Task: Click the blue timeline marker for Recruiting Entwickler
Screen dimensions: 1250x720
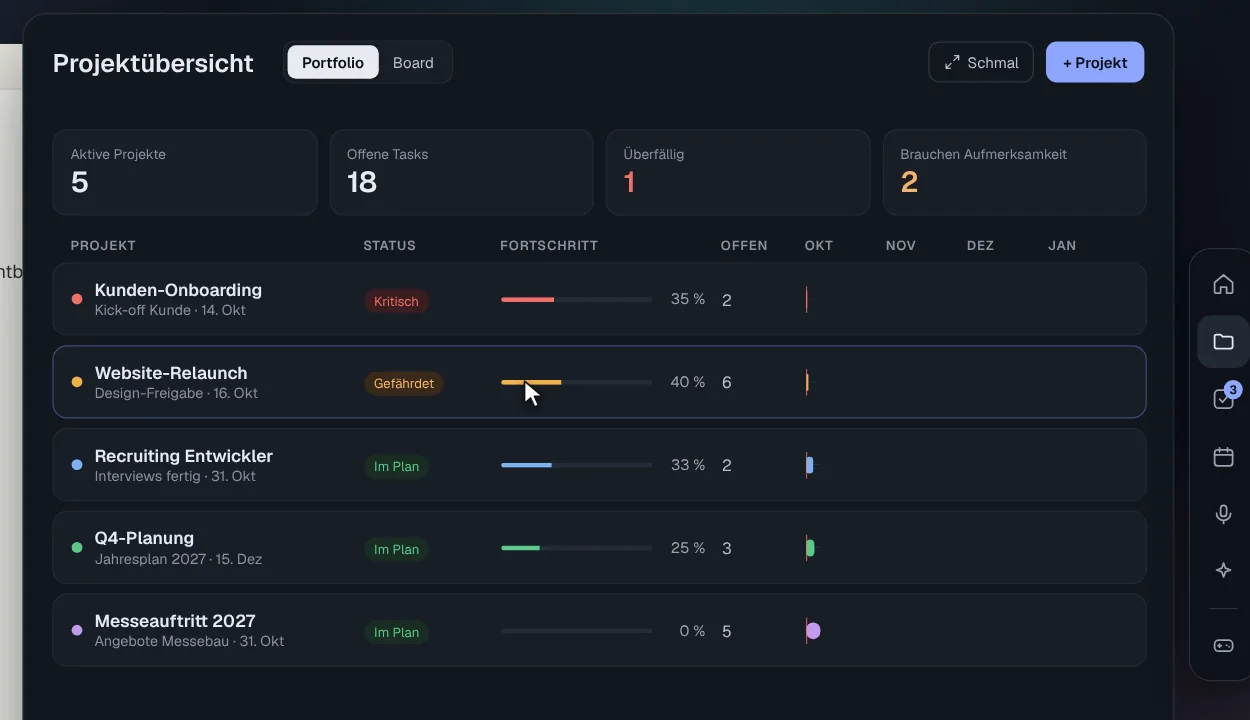Action: (810, 465)
